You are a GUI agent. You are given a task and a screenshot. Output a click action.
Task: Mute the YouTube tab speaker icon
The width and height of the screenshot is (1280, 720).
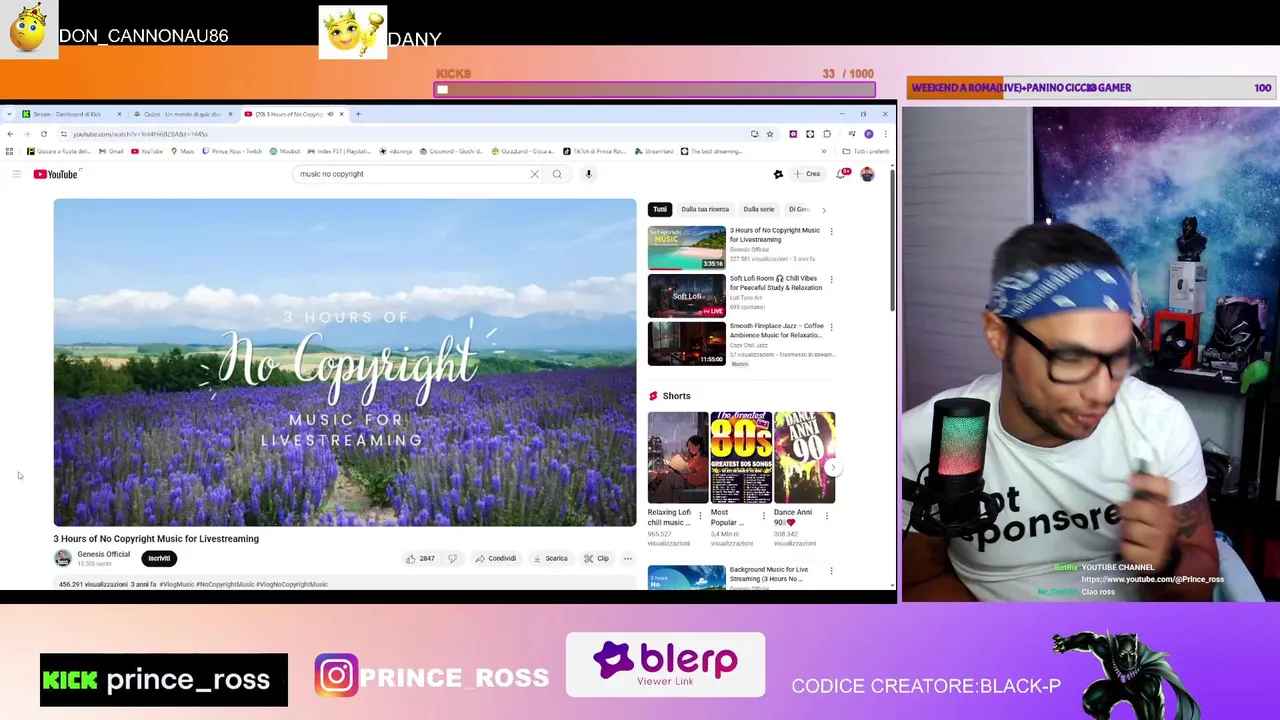(330, 114)
